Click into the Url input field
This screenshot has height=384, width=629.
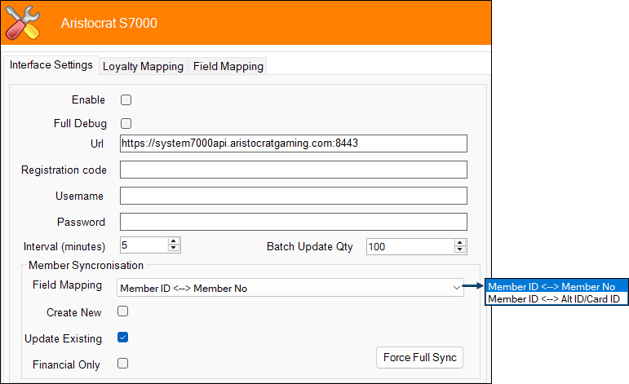pos(293,143)
